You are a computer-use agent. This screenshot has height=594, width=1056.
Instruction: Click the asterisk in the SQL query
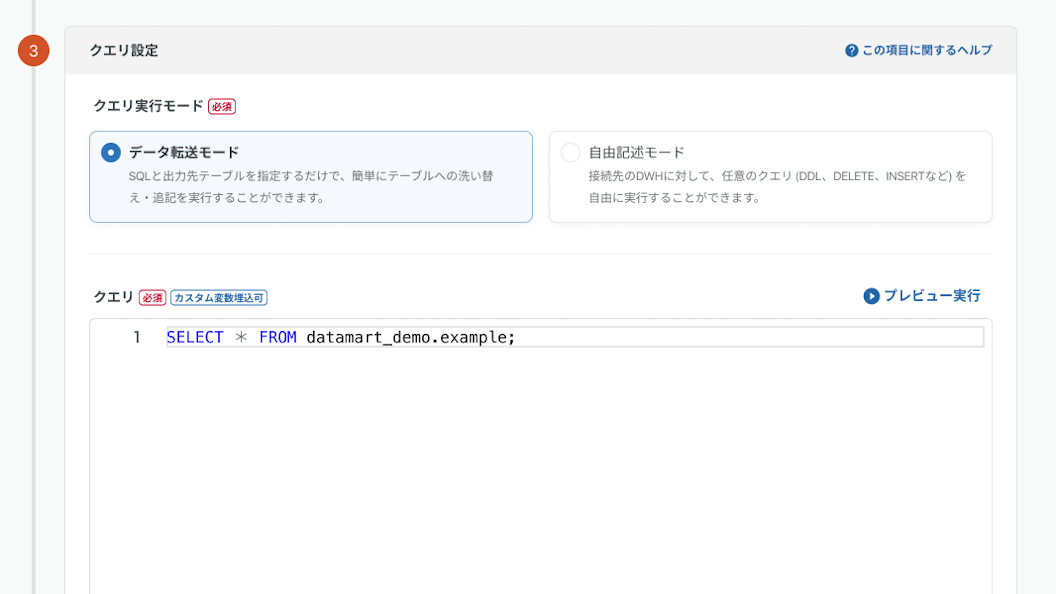241,338
